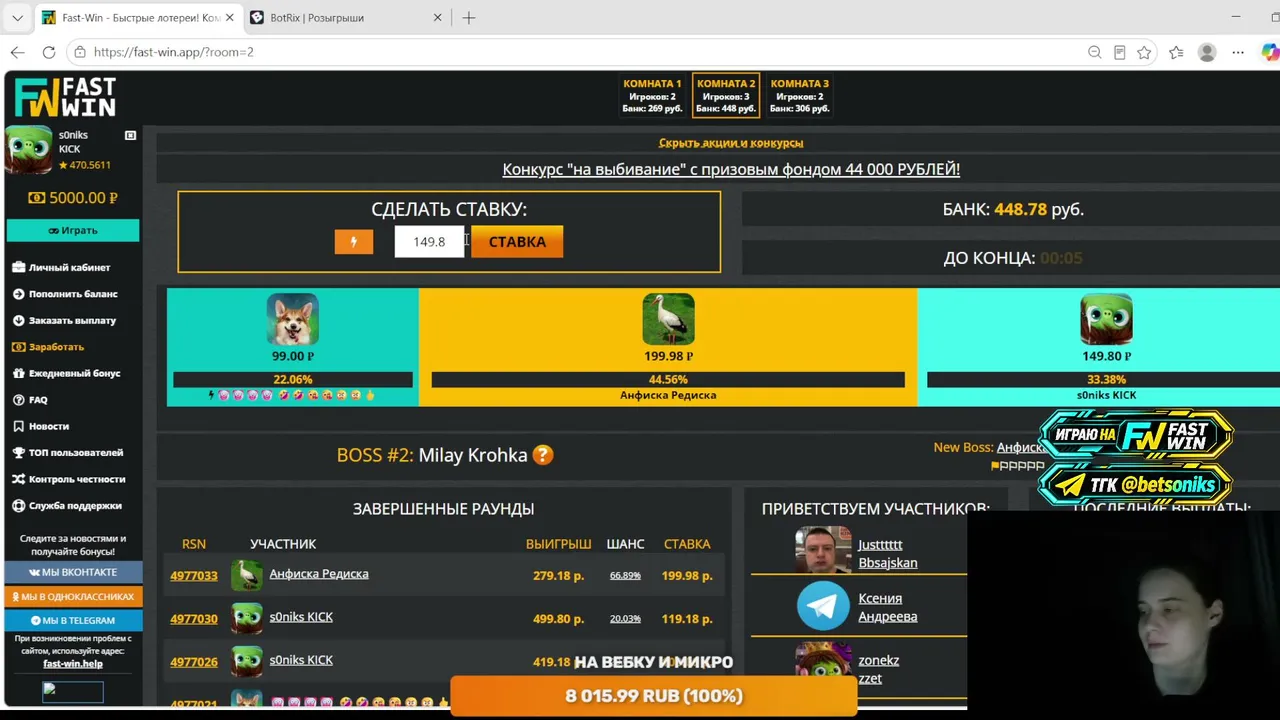
Task: Click the briefcase icon for Личный кабинет
Action: [x=19, y=268]
